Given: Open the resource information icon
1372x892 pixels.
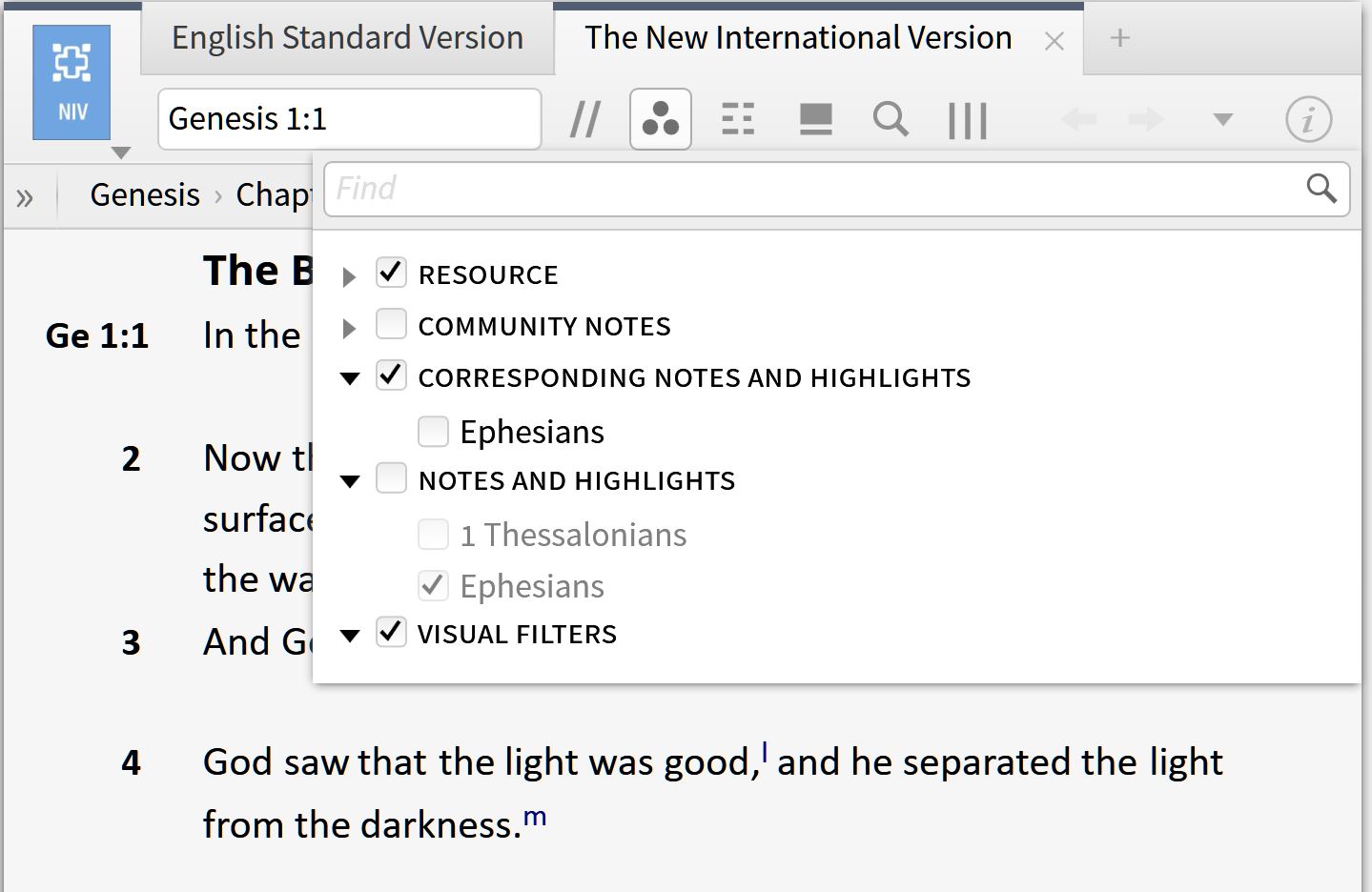Looking at the screenshot, I should click(1308, 119).
